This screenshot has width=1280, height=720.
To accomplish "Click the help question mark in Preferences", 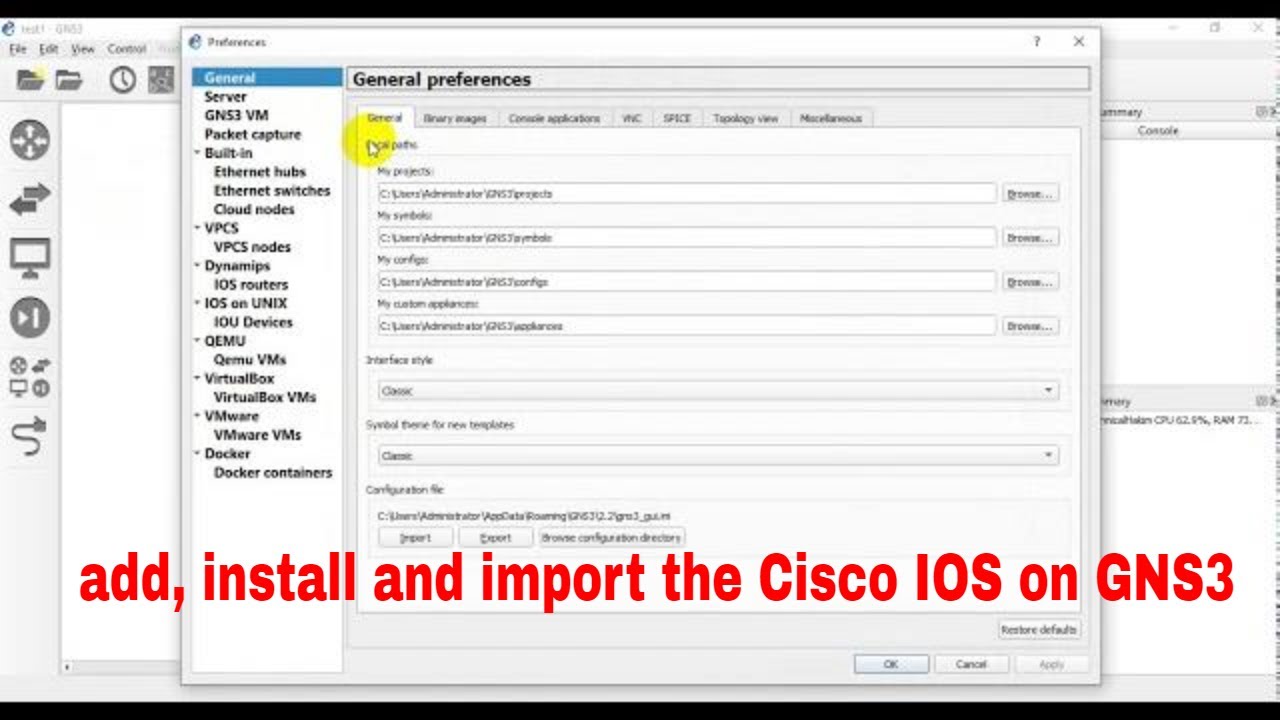I will [x=1037, y=42].
